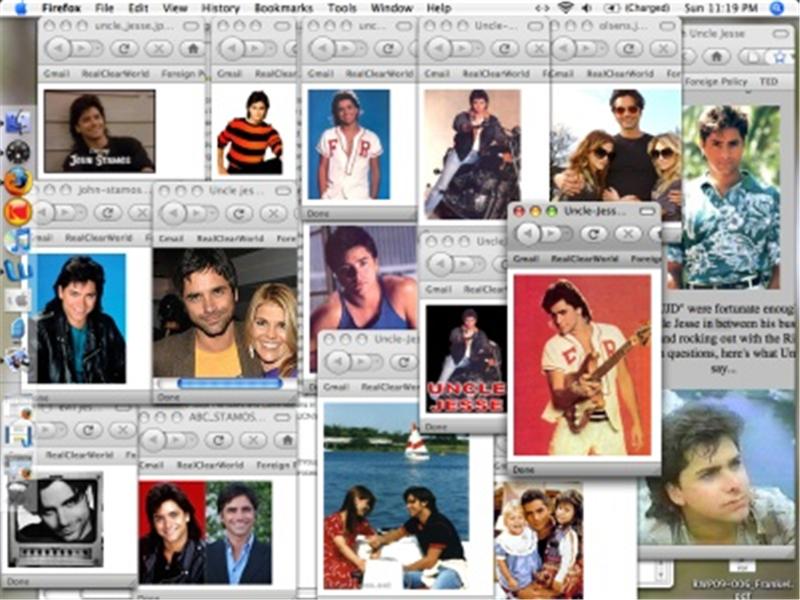Open the Tools menu
The image size is (800, 600).
[342, 8]
